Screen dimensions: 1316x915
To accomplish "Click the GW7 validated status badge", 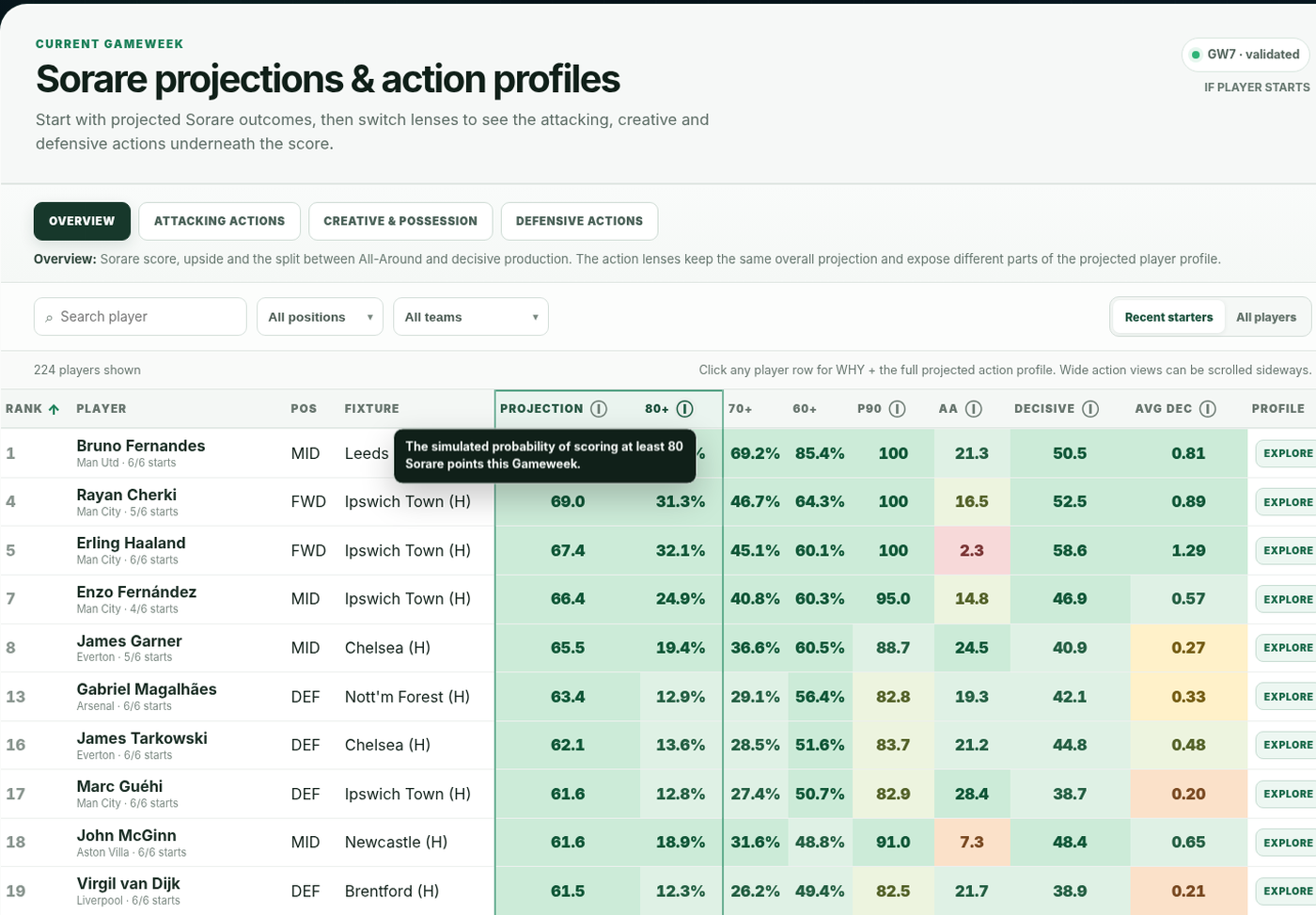I will pos(1245,55).
